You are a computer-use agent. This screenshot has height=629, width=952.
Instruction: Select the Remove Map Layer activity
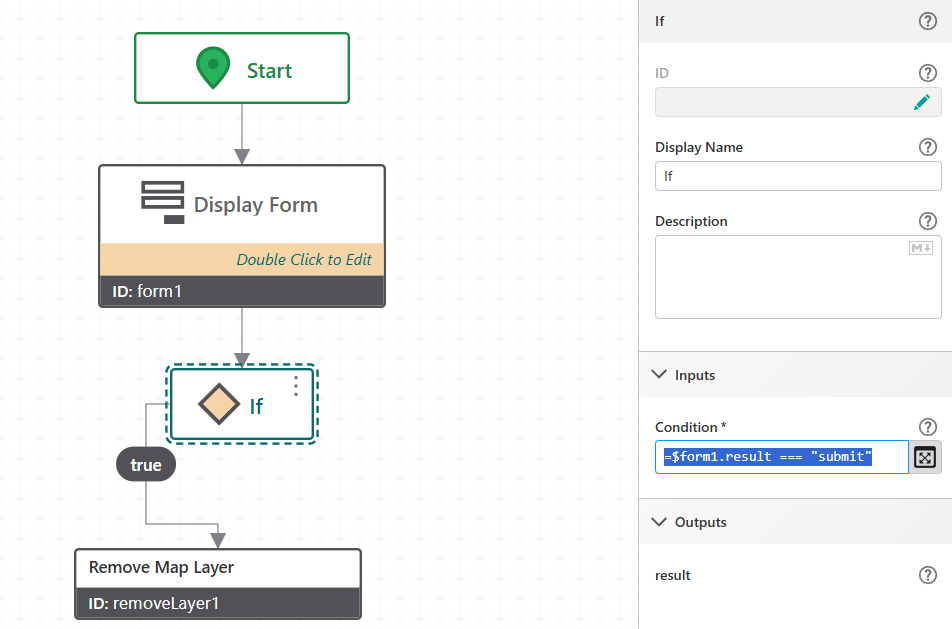tap(218, 584)
